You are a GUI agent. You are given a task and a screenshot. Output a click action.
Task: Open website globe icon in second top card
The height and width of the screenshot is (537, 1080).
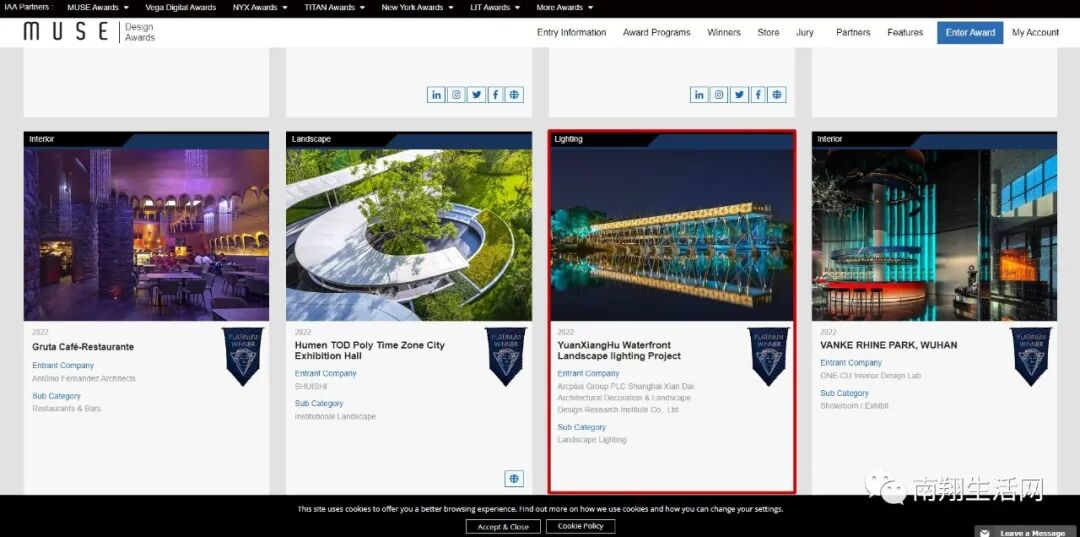[x=515, y=95]
